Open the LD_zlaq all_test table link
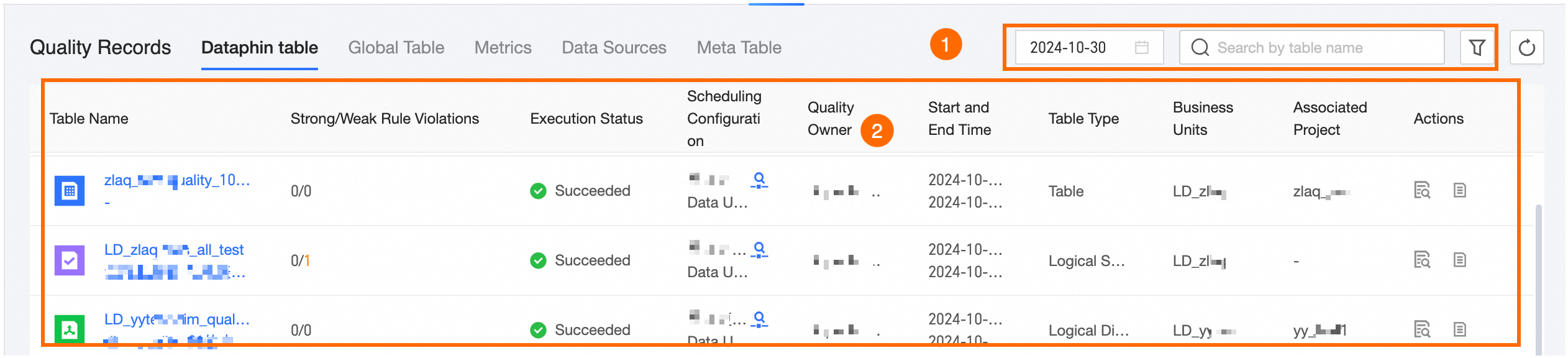Image resolution: width=1568 pixels, height=358 pixels. pyautogui.click(x=174, y=250)
